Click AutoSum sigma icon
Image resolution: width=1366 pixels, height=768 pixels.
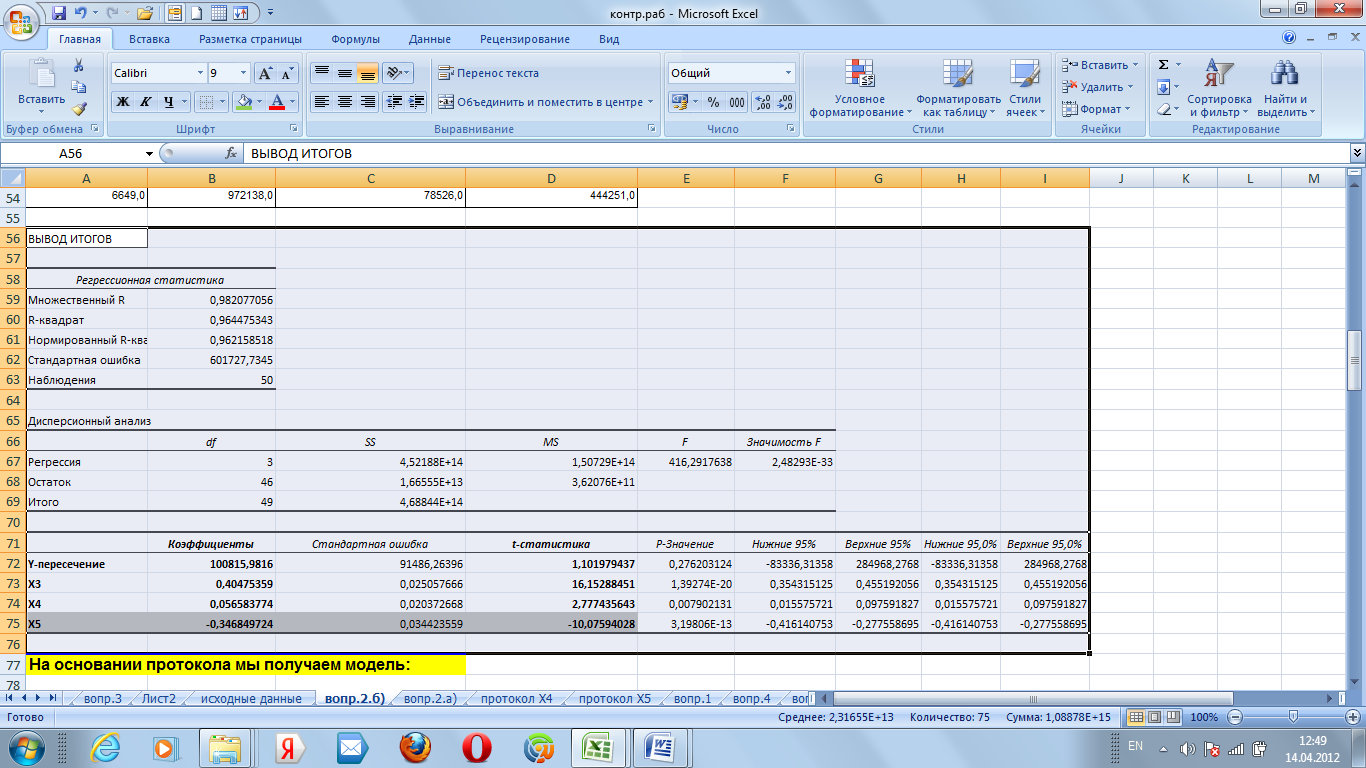tap(1164, 65)
